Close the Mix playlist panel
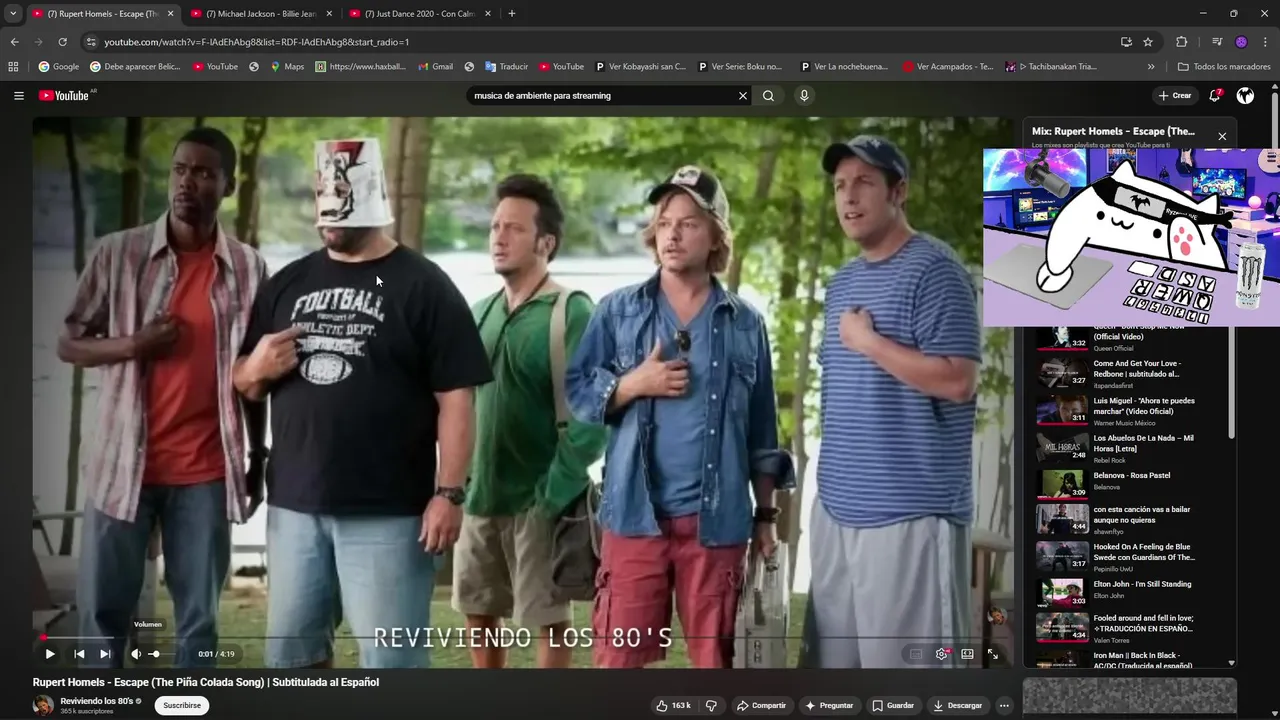 [x=1222, y=136]
